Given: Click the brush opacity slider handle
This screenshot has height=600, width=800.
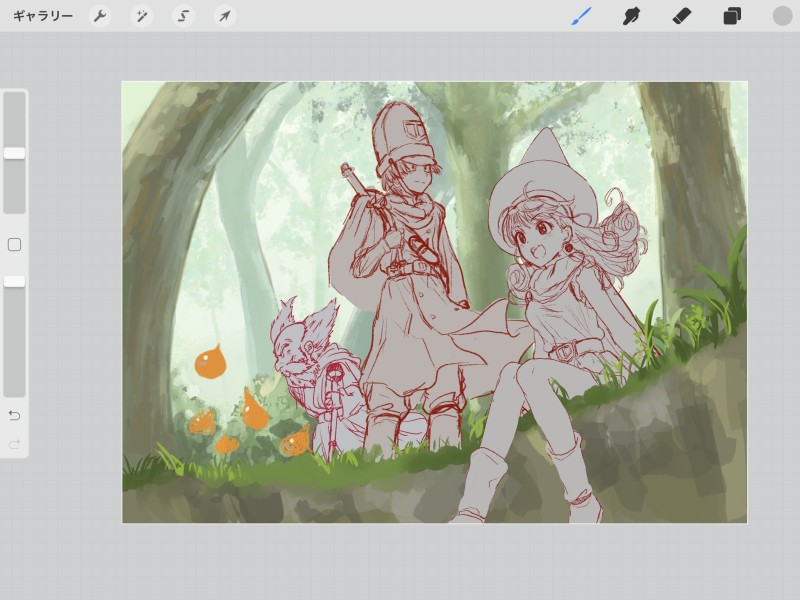Looking at the screenshot, I should 14,282.
